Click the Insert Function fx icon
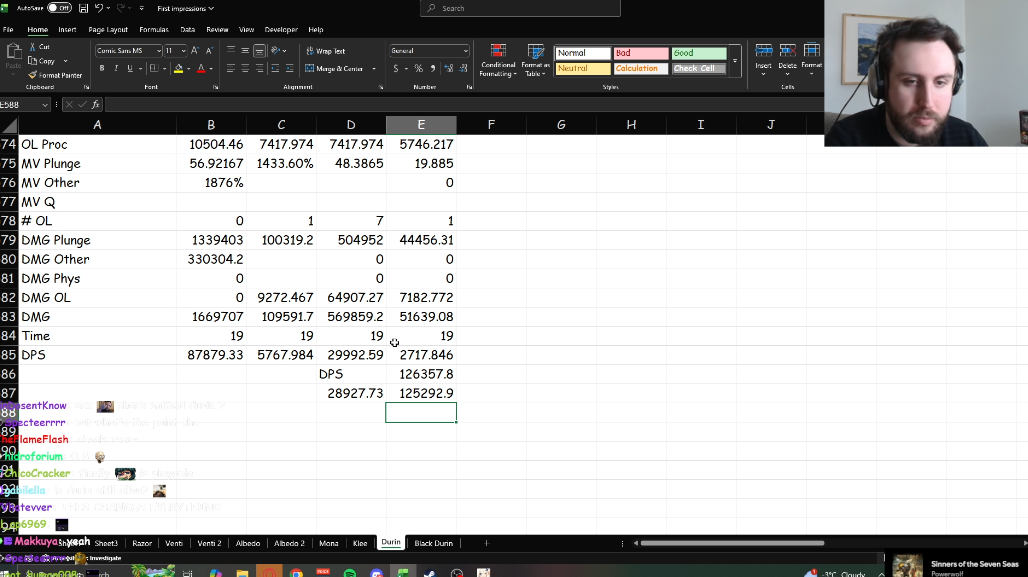Image resolution: width=1028 pixels, height=577 pixels. [96, 104]
